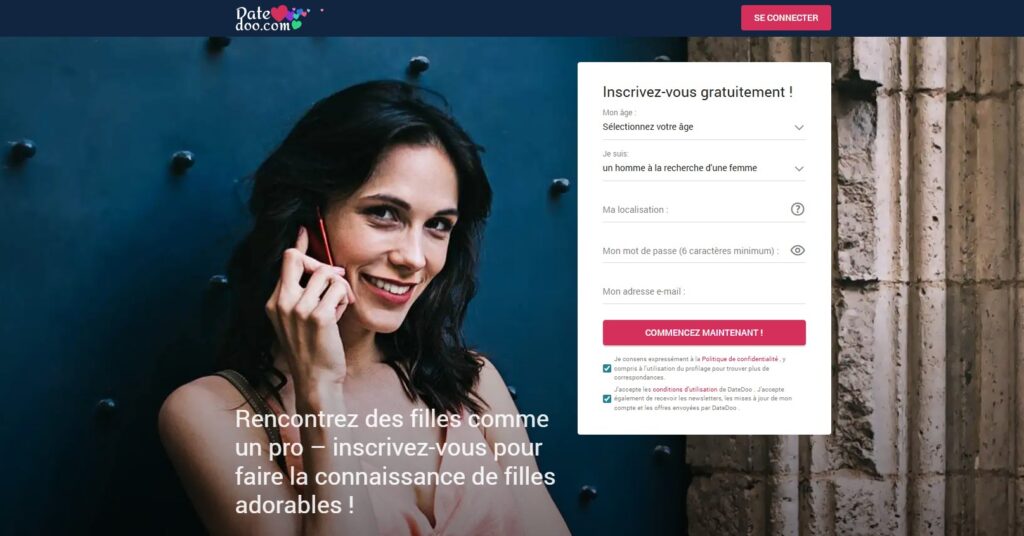Click COMMENCEZ MAINTENANT button

704,332
